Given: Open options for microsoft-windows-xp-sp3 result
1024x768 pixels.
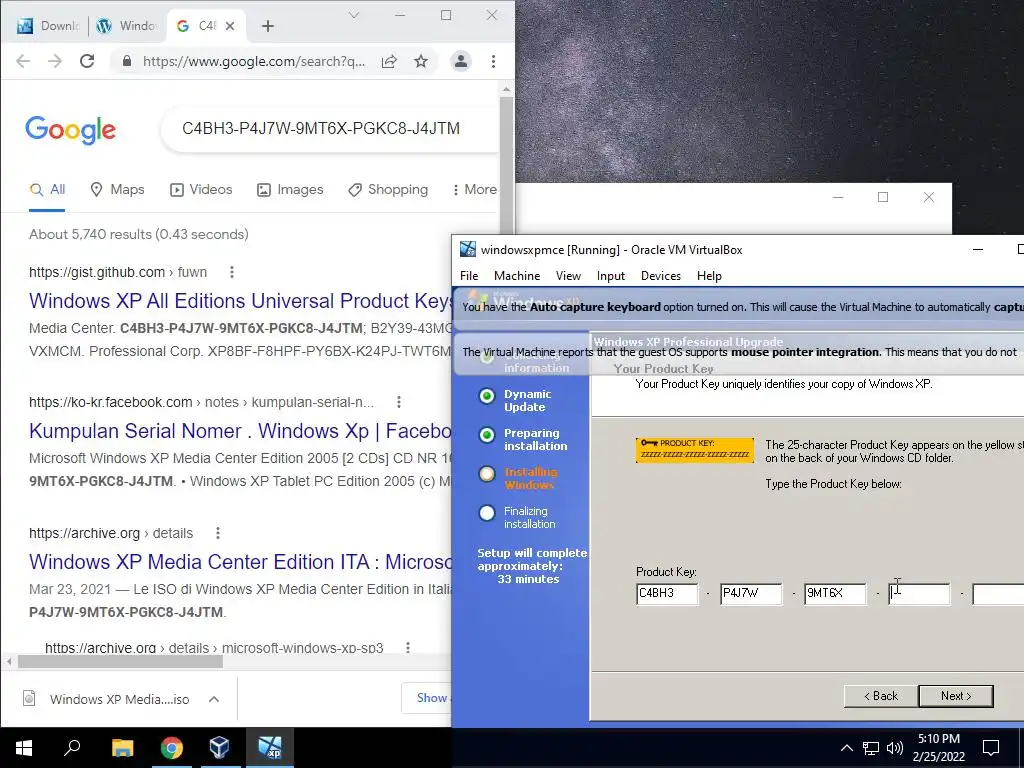Looking at the screenshot, I should point(408,647).
